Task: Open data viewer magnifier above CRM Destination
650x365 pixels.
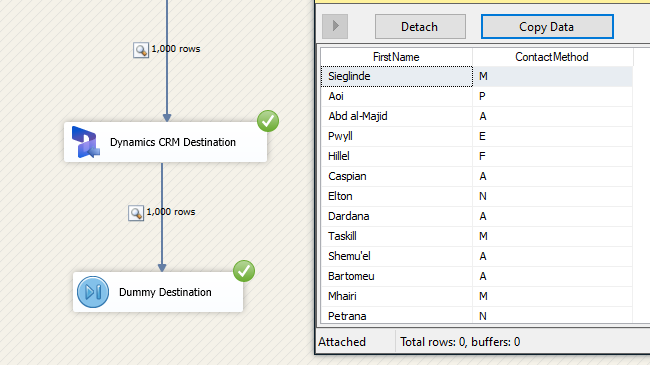Action: (x=141, y=50)
